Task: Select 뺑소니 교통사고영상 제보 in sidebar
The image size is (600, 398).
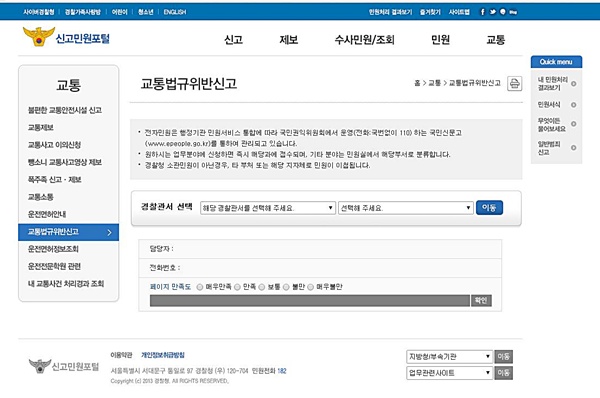Action: click(x=65, y=162)
